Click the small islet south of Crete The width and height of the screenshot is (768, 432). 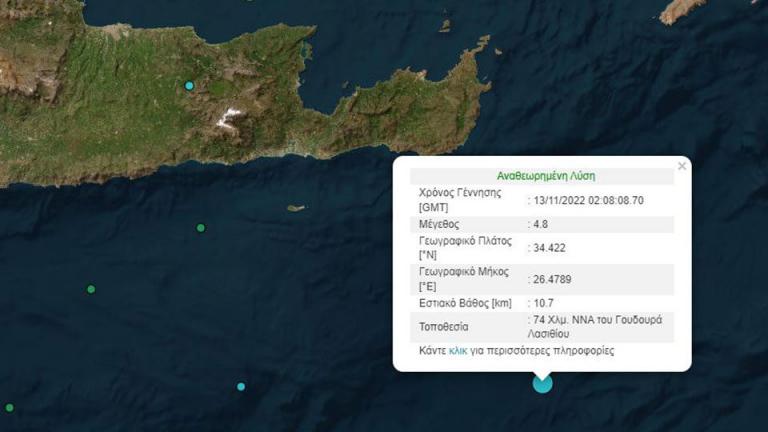[x=295, y=208]
